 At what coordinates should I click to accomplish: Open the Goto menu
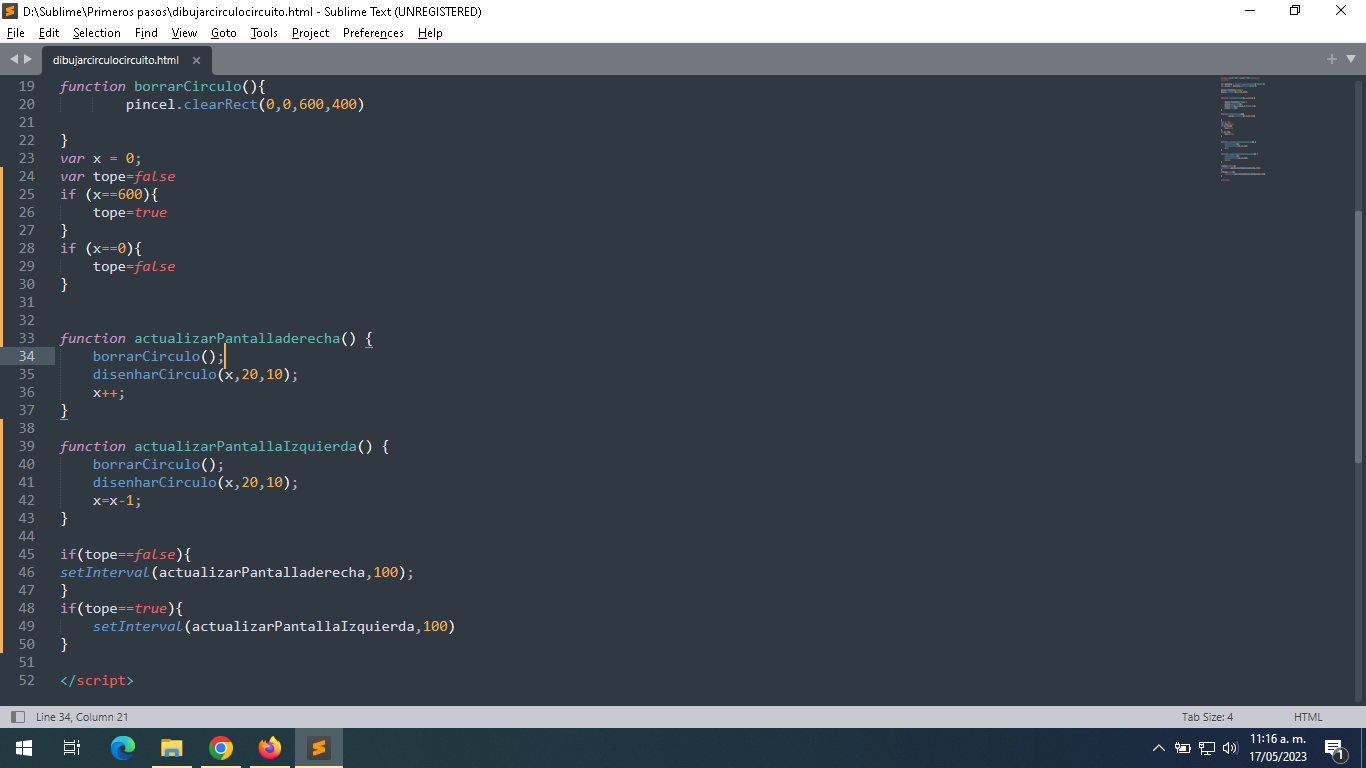[x=224, y=33]
